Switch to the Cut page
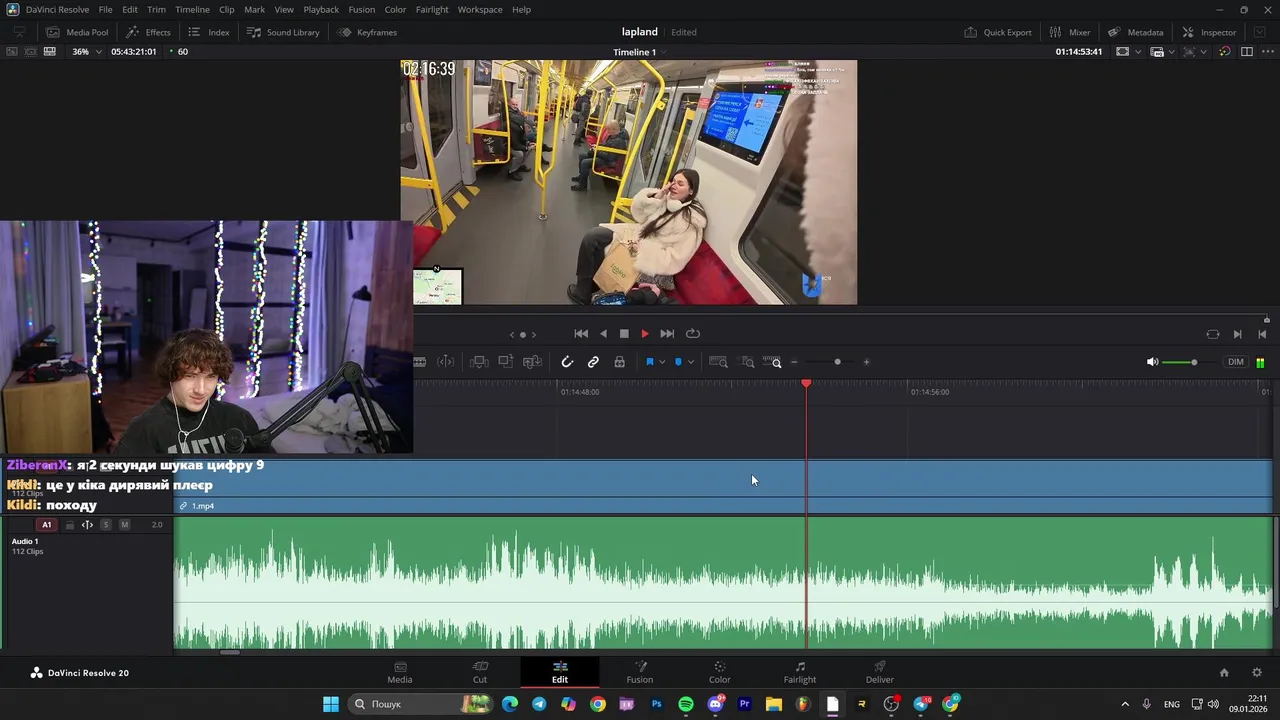 480,673
